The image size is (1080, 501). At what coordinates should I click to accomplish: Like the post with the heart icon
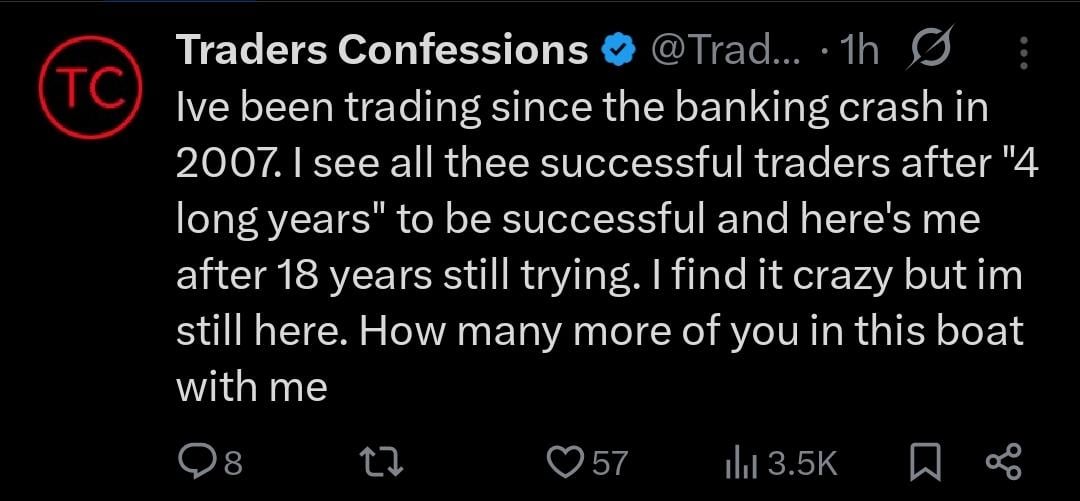point(566,462)
